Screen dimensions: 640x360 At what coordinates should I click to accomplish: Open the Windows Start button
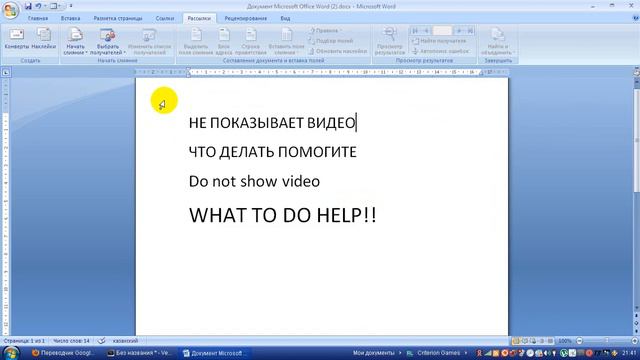click(11, 353)
